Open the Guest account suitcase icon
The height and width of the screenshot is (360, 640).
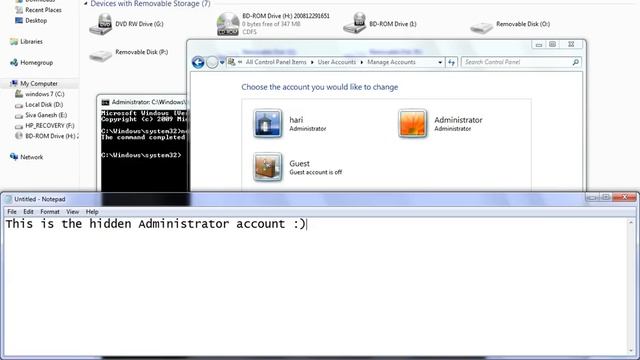[x=267, y=167]
